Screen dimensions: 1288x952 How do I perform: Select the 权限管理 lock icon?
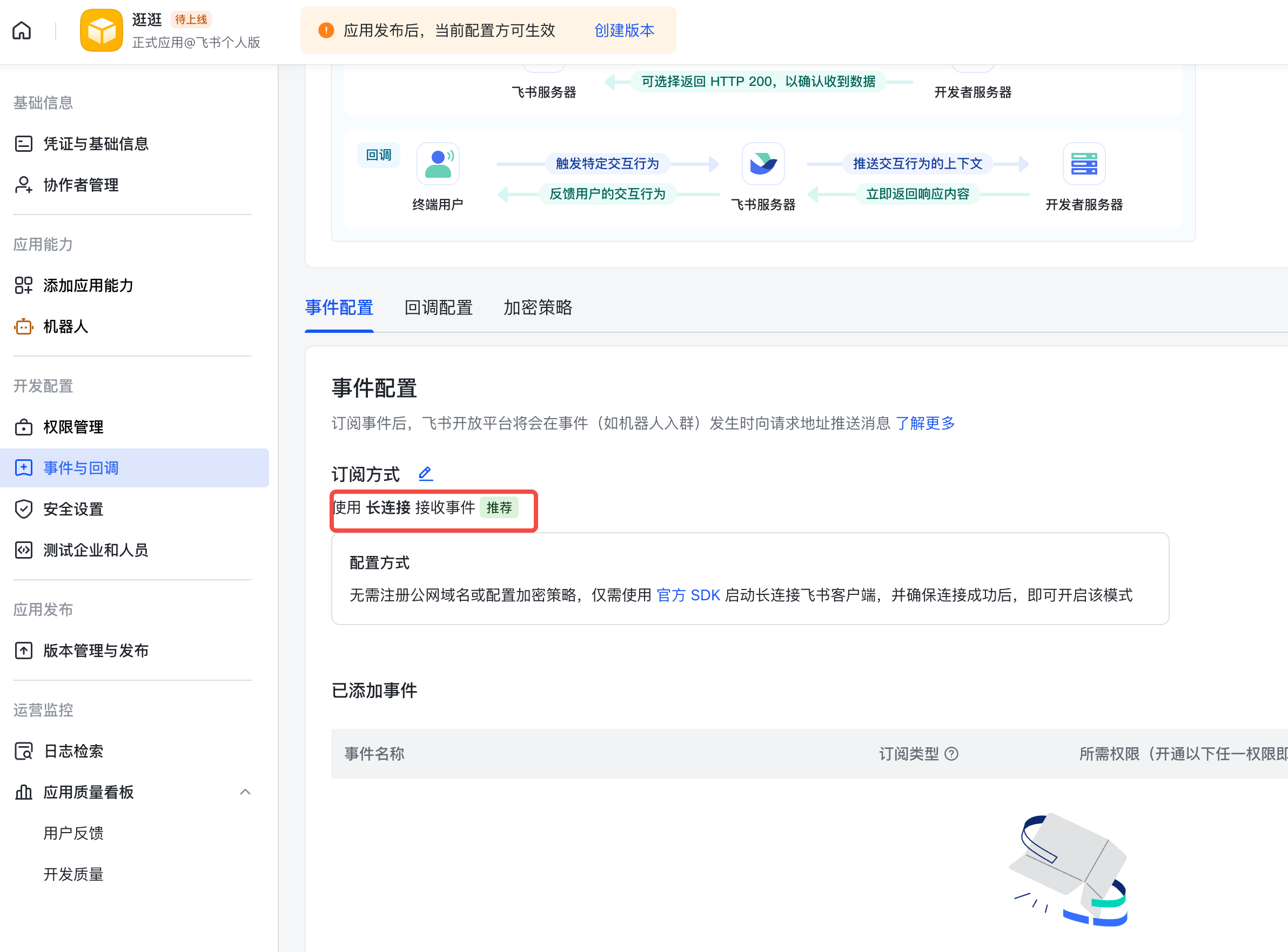(x=23, y=427)
